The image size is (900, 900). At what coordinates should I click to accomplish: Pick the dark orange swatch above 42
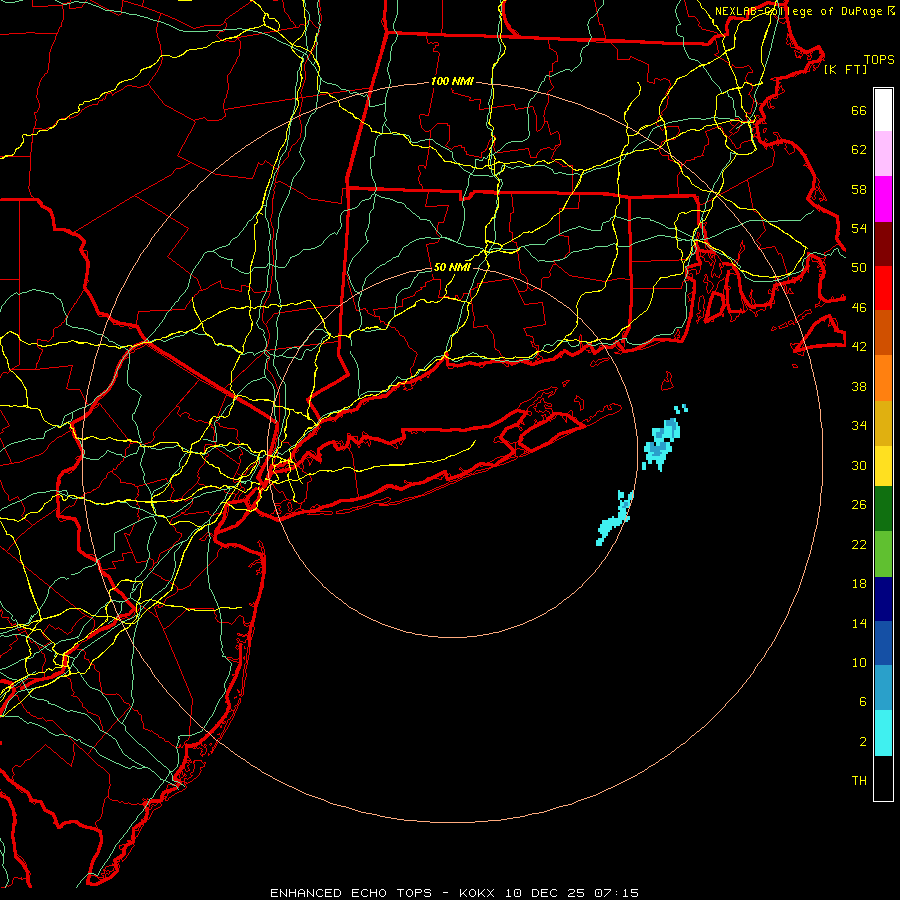tap(883, 332)
